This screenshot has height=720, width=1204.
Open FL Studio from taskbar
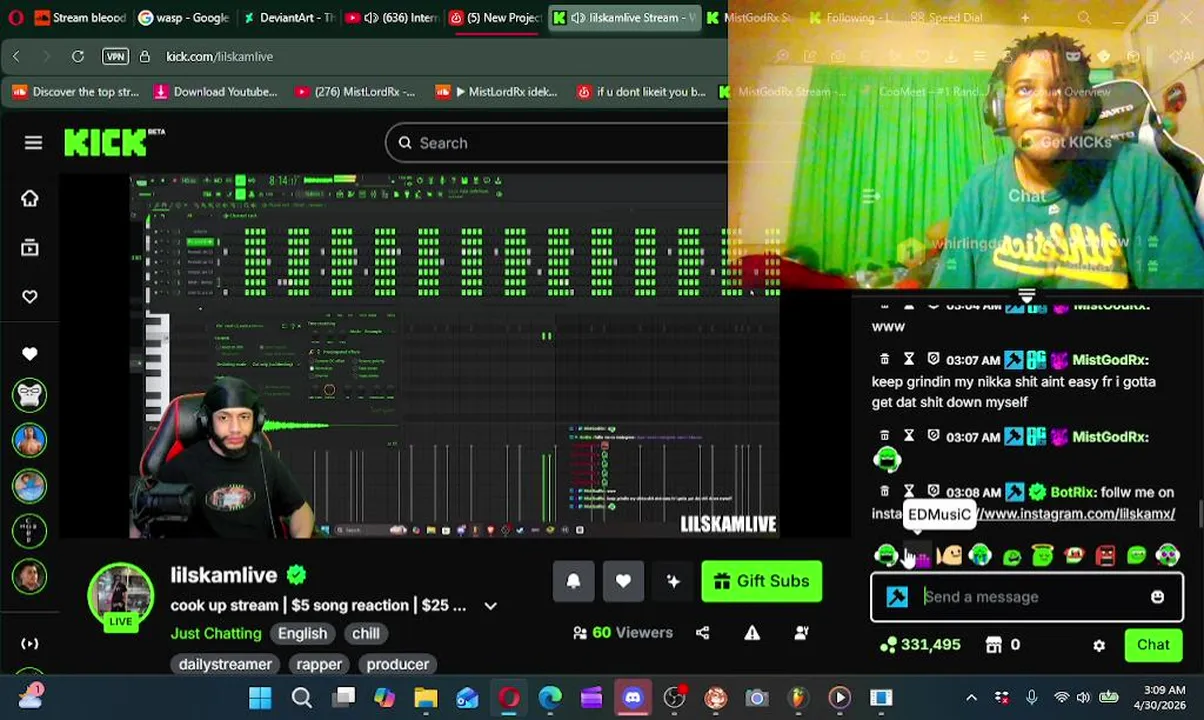[x=798, y=698]
